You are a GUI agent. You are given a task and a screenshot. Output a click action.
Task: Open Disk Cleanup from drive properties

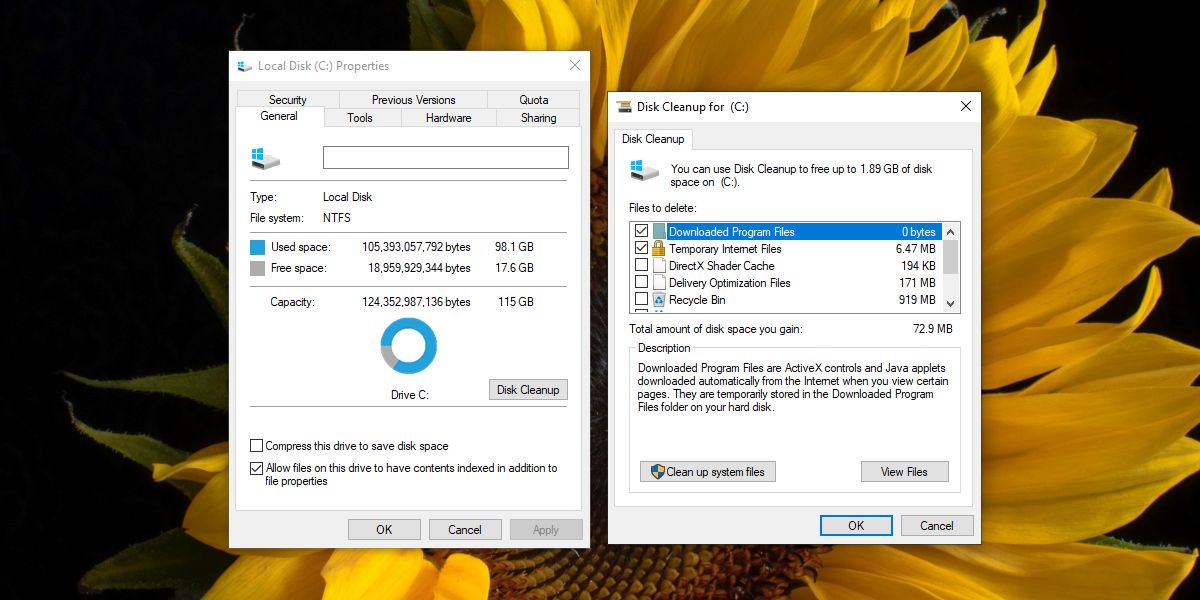(x=528, y=390)
